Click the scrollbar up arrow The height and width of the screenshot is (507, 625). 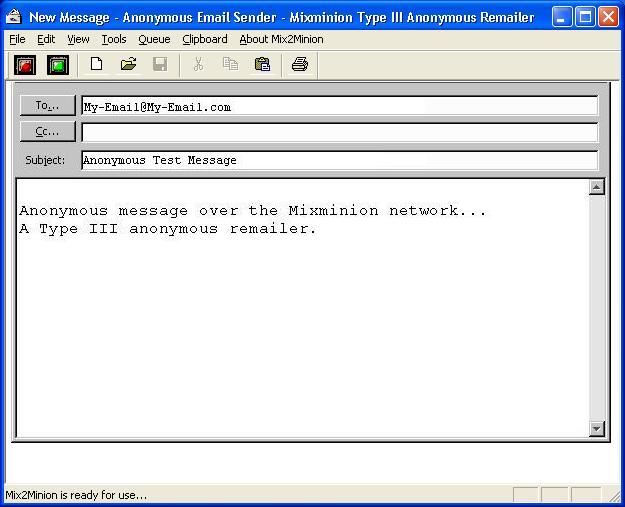597,187
